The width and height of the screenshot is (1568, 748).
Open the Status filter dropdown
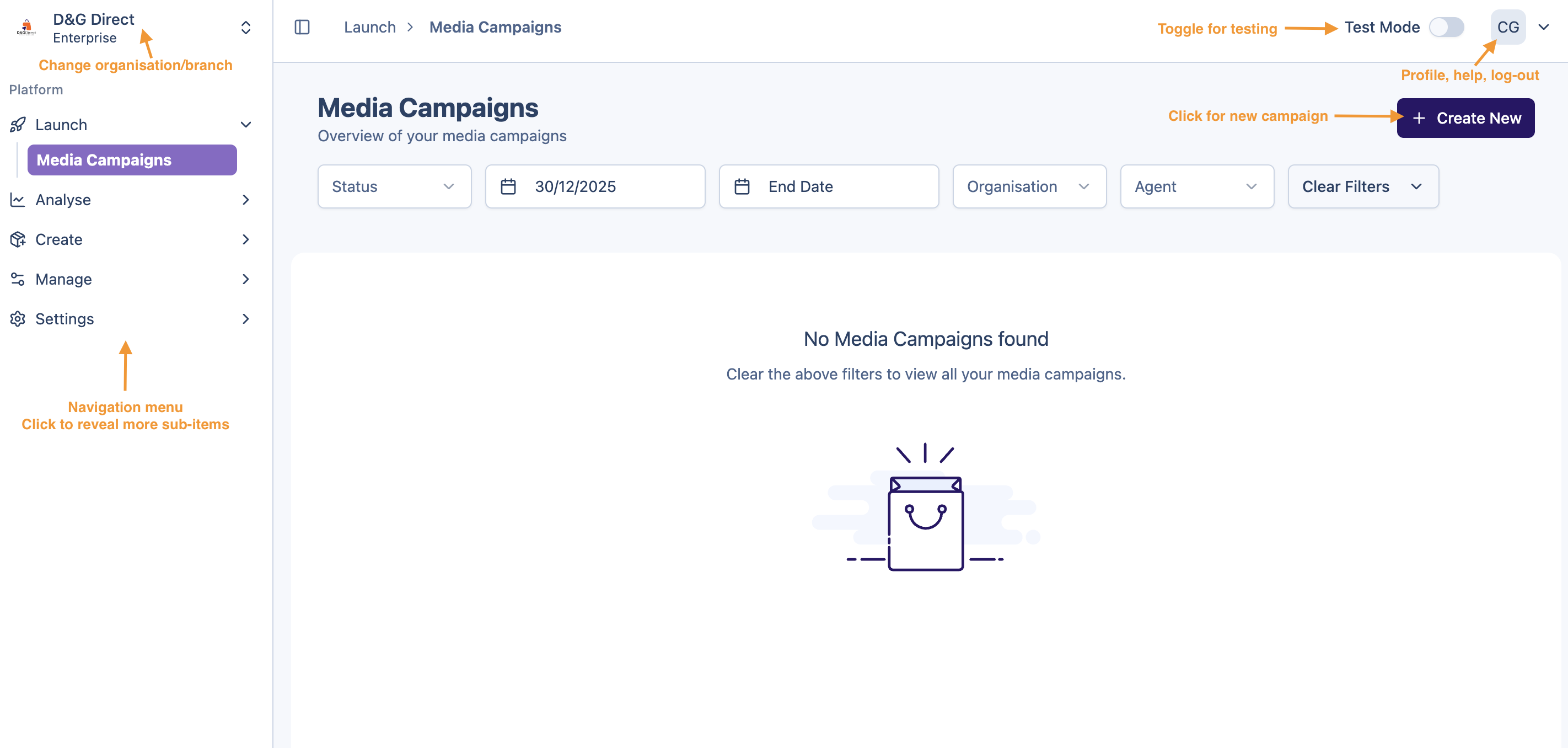394,186
